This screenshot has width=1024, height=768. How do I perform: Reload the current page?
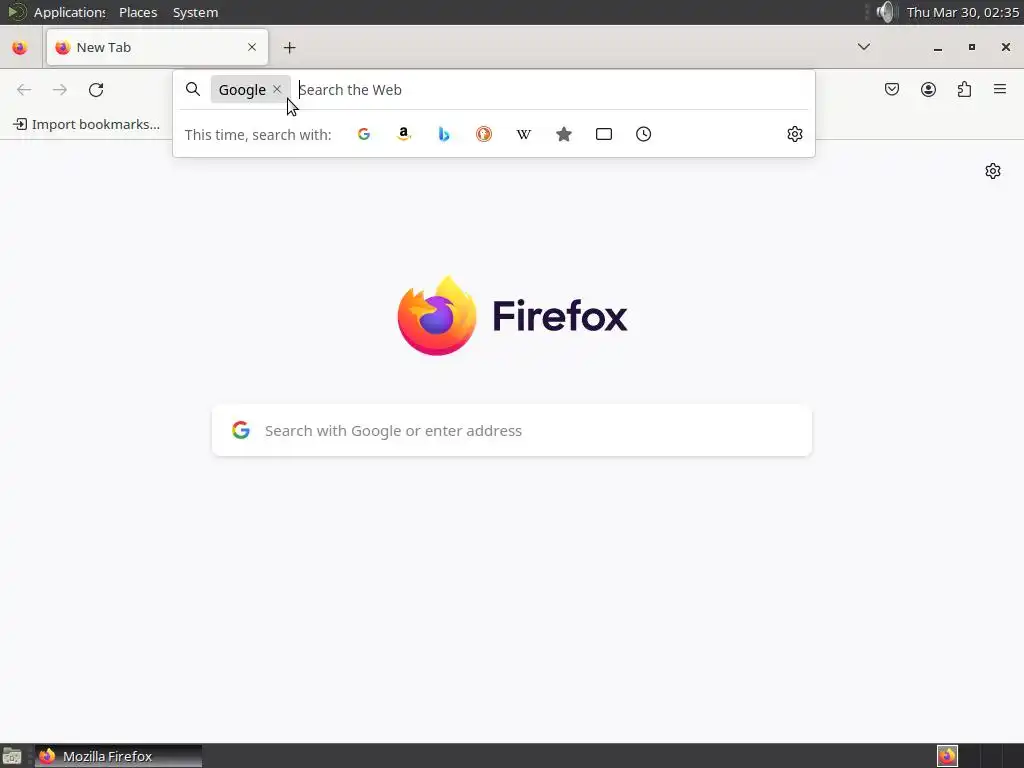point(96,89)
